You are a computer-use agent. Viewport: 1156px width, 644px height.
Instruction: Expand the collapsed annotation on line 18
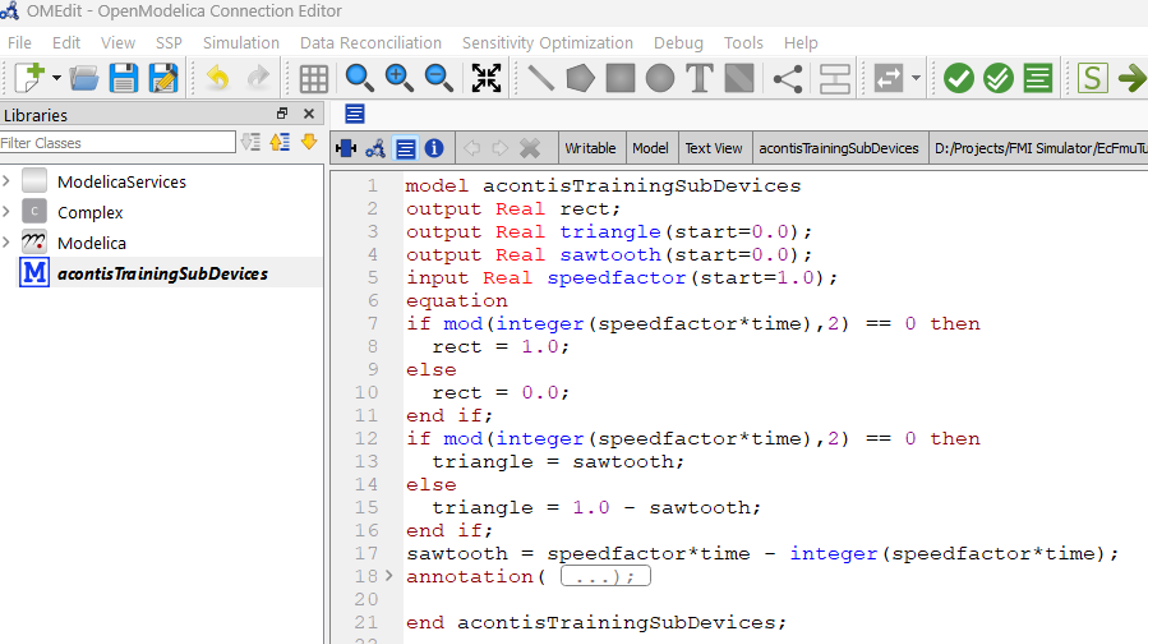click(389, 576)
